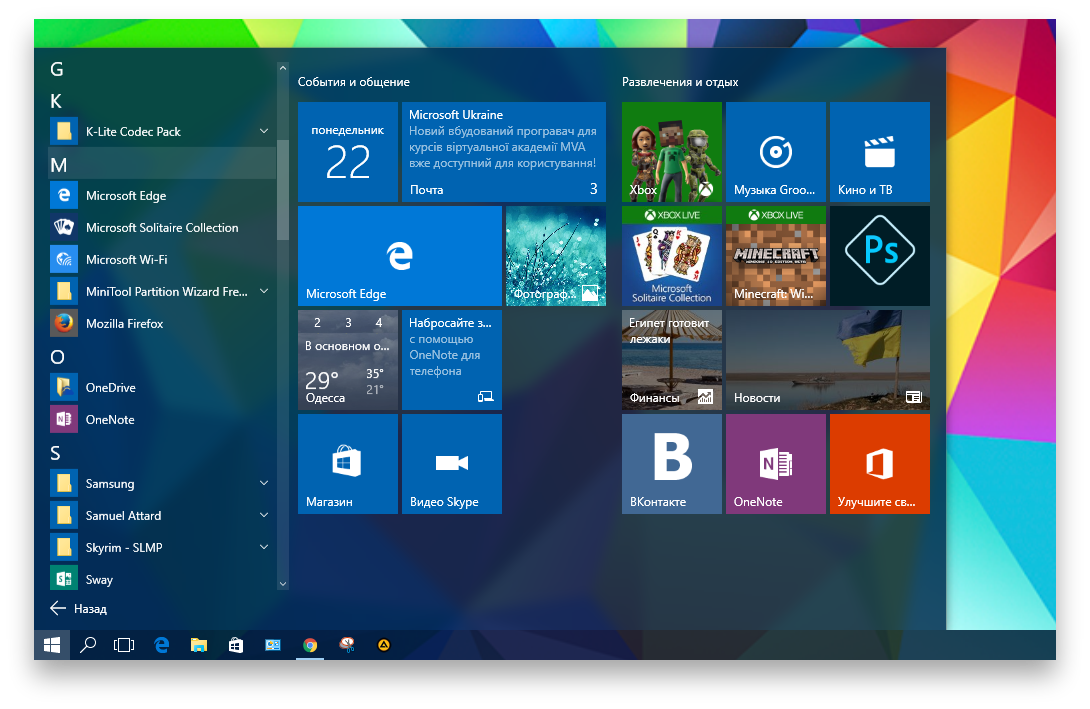Go back with the Назад button
This screenshot has width=1090, height=709.
(x=79, y=608)
